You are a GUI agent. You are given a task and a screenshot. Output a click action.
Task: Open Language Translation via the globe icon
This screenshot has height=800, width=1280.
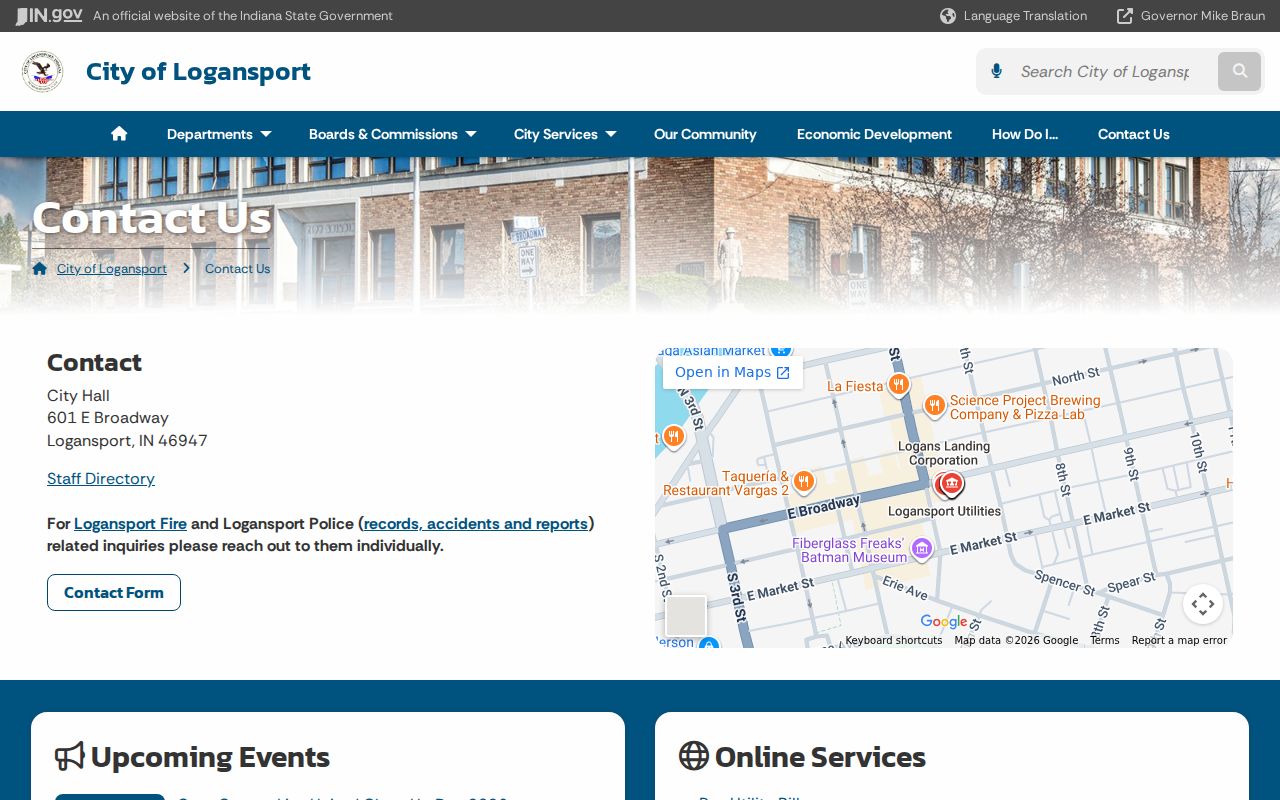tap(948, 16)
